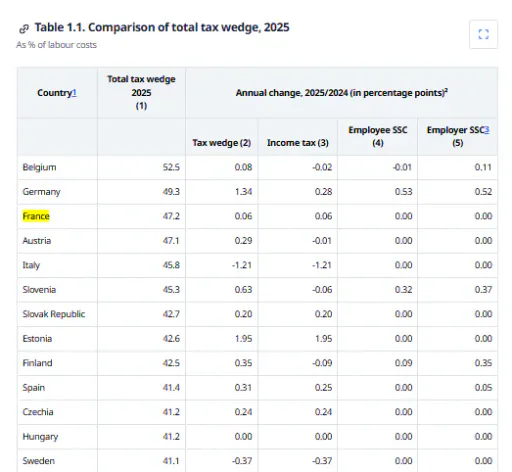Click the 'Income tax (3)' column header
This screenshot has width=512, height=472.
(298, 143)
